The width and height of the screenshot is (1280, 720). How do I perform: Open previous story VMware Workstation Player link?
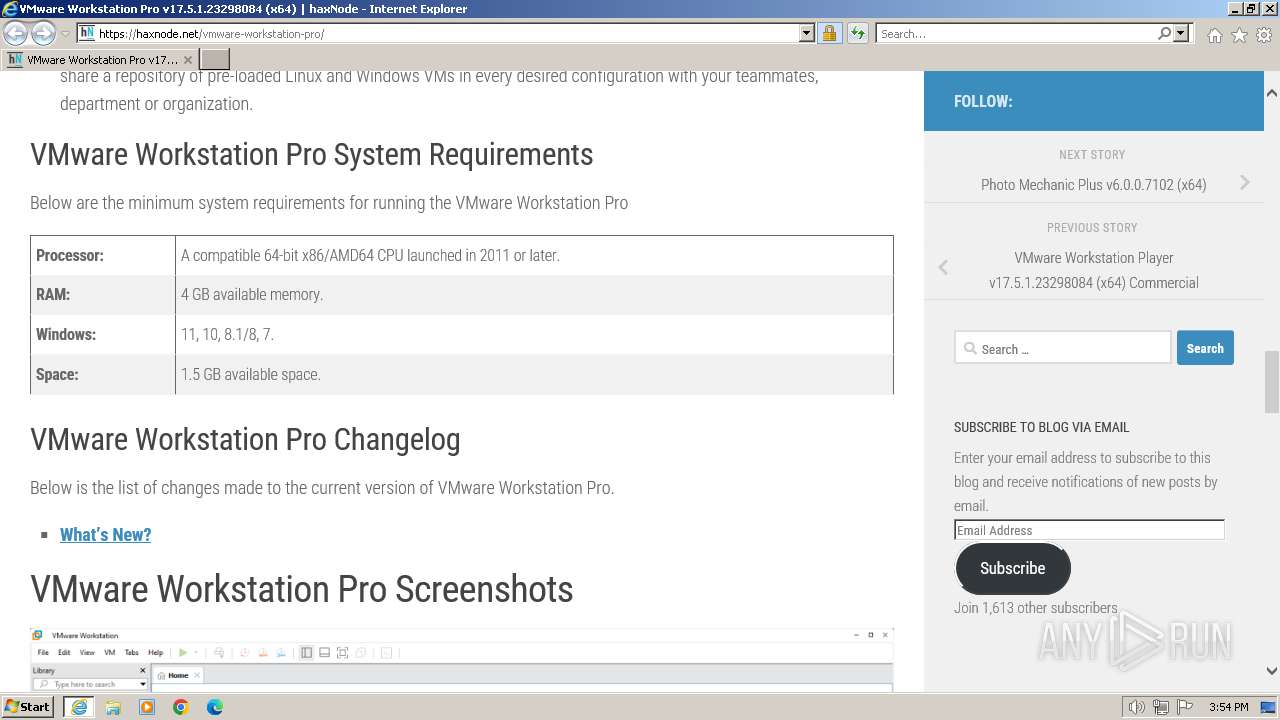[x=1093, y=270]
